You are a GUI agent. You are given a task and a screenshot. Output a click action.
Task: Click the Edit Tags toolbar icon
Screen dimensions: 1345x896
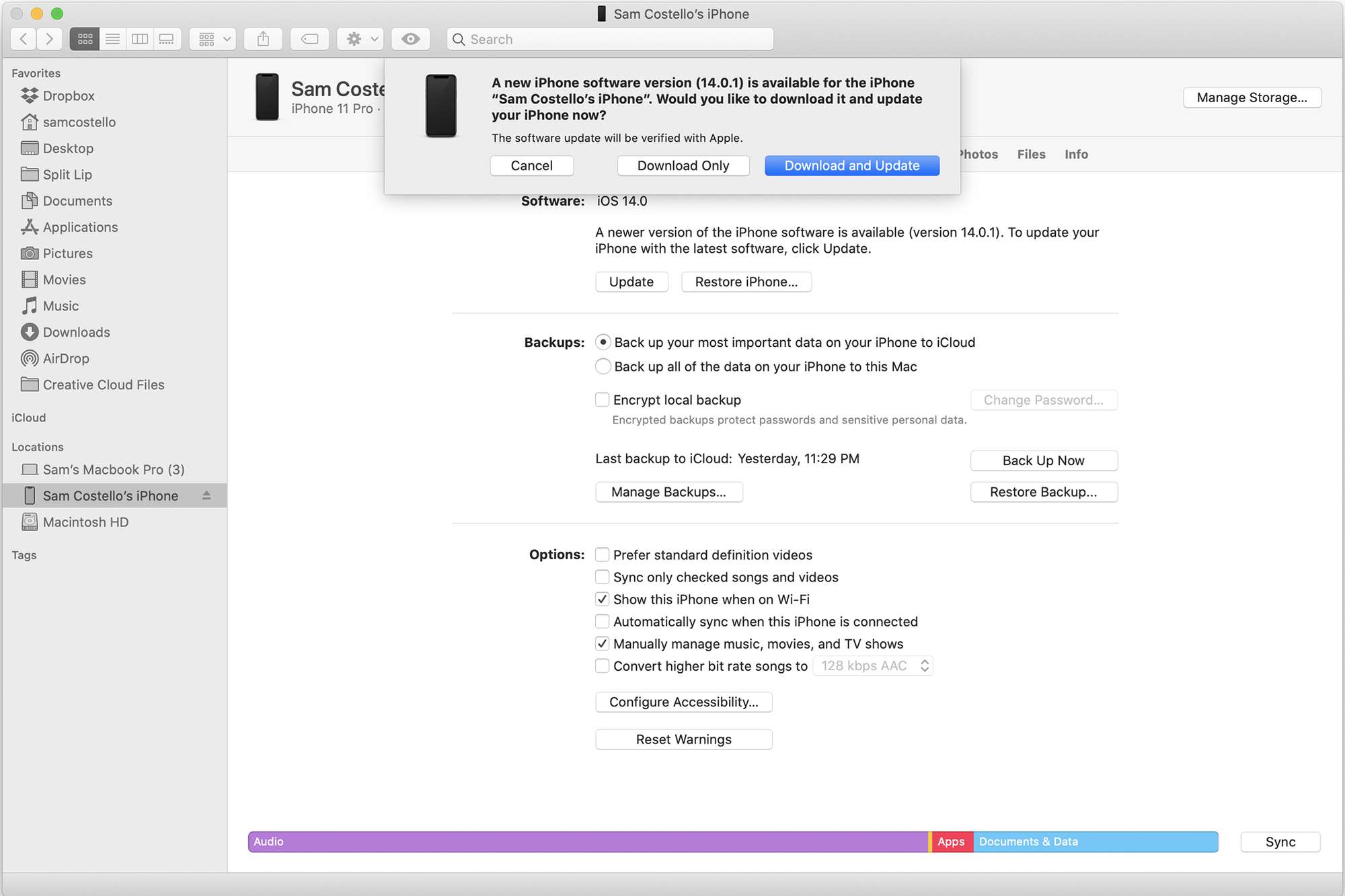(x=309, y=39)
